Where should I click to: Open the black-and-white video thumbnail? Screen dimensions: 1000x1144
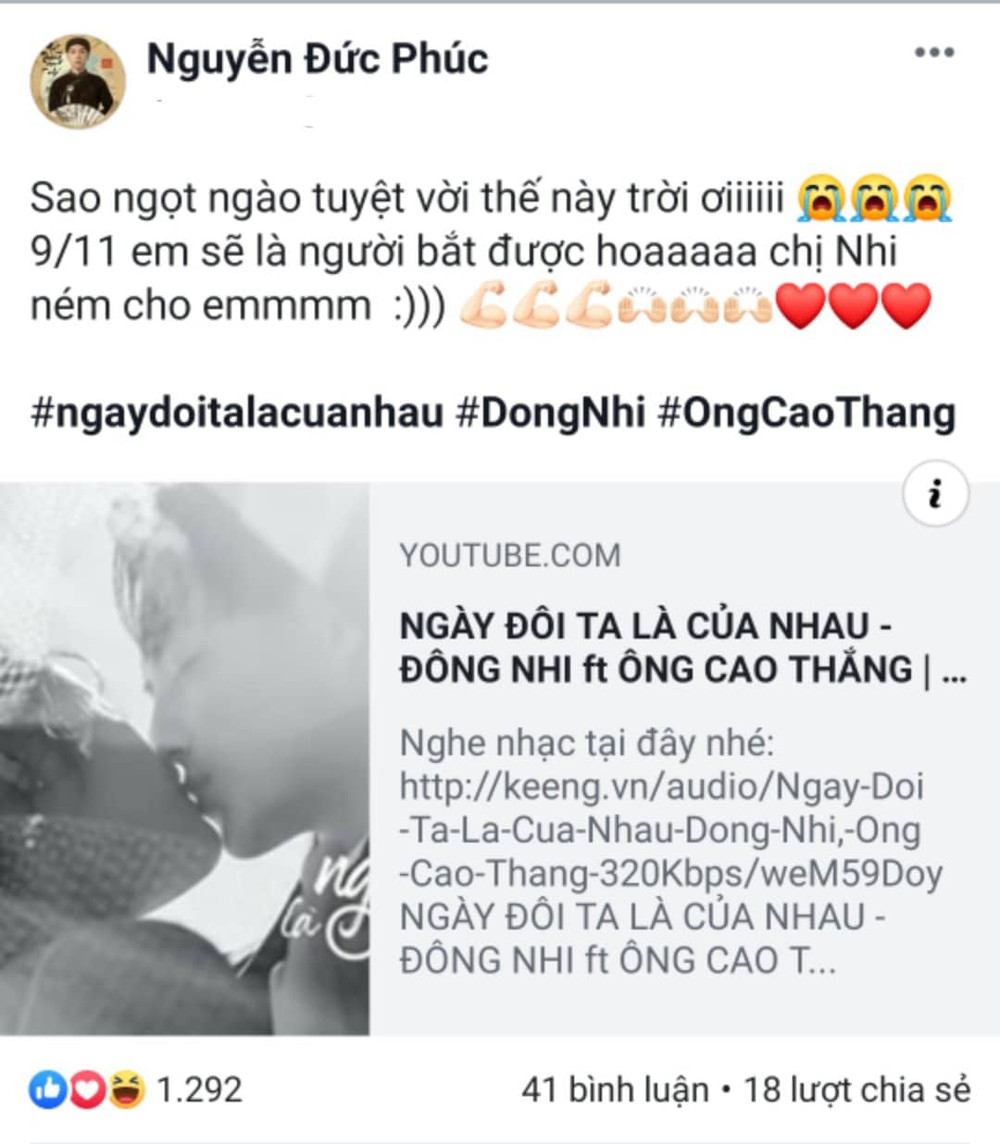(x=185, y=759)
